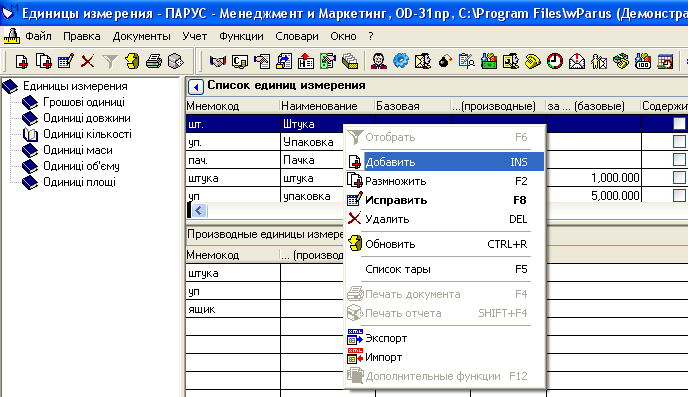Select Одиниці площі in the tree
The height and width of the screenshot is (397, 688).
[x=79, y=182]
